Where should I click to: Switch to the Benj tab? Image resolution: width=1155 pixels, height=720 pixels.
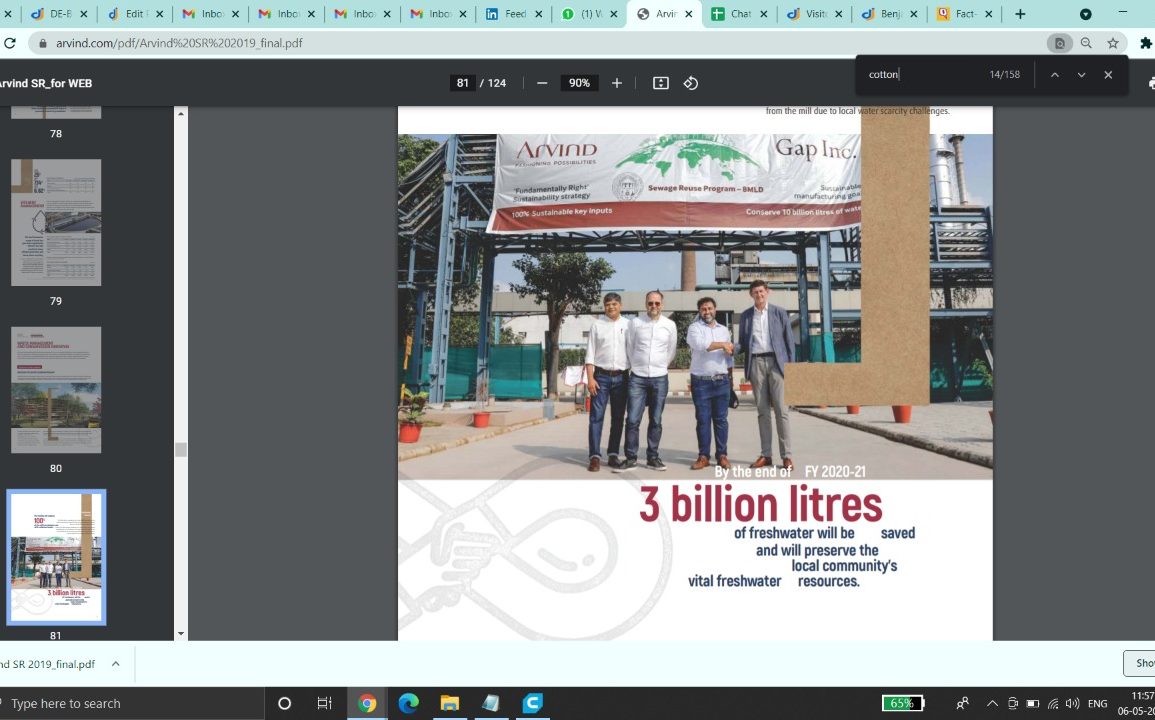(x=890, y=14)
